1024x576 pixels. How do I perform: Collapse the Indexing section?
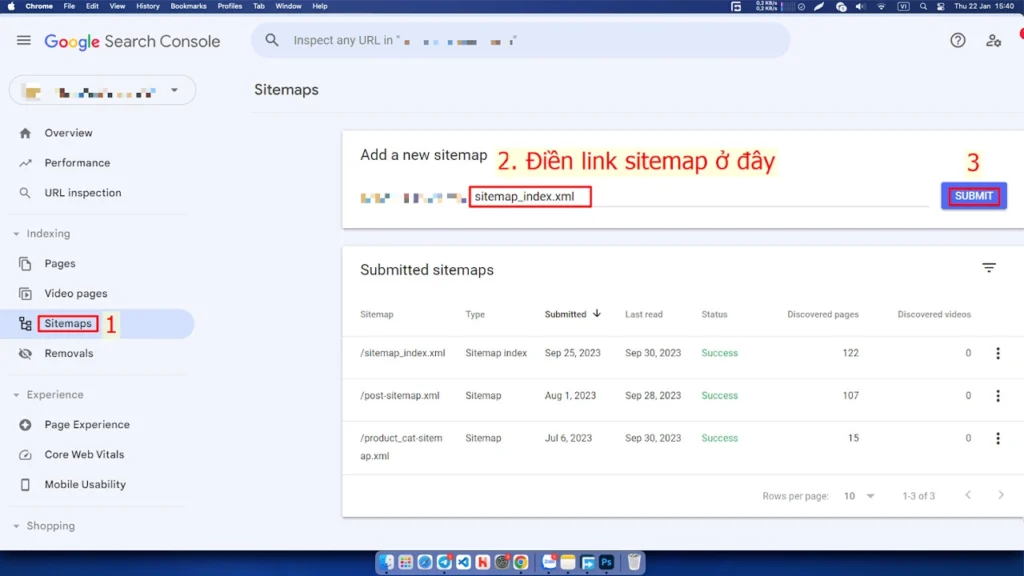18,233
